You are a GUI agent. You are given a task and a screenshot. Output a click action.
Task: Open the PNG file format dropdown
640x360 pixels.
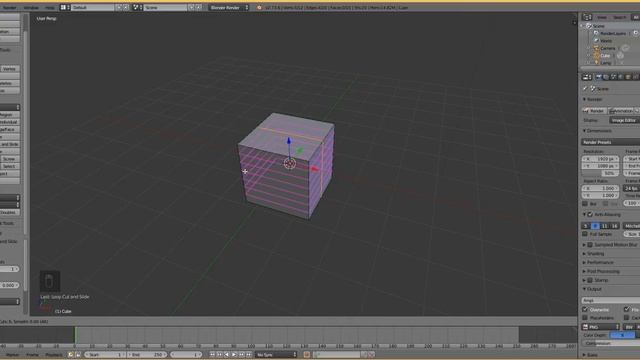[601, 327]
